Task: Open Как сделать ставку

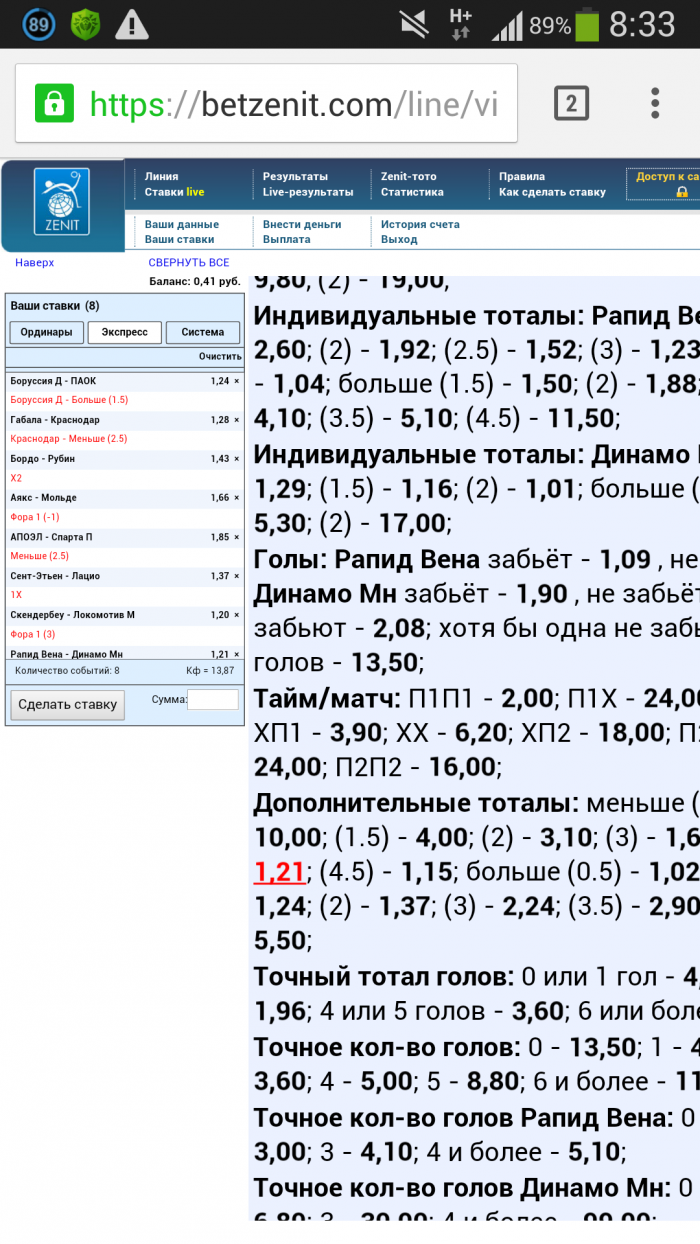Action: point(553,192)
